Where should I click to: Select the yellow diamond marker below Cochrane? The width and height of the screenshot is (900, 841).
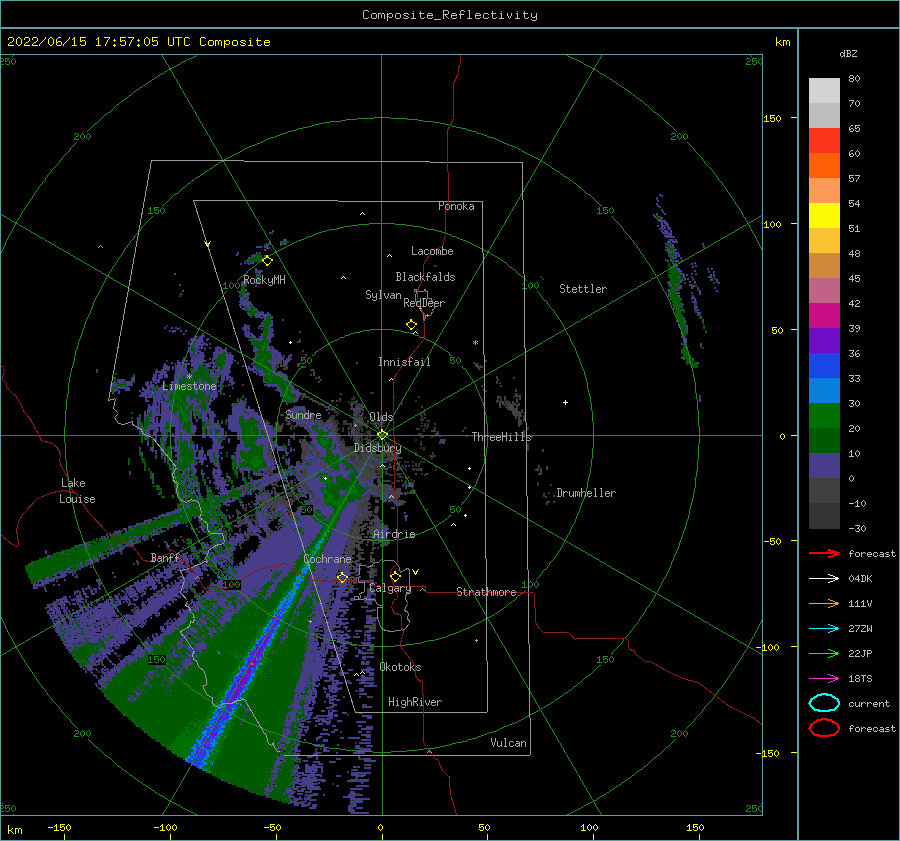pyautogui.click(x=342, y=577)
